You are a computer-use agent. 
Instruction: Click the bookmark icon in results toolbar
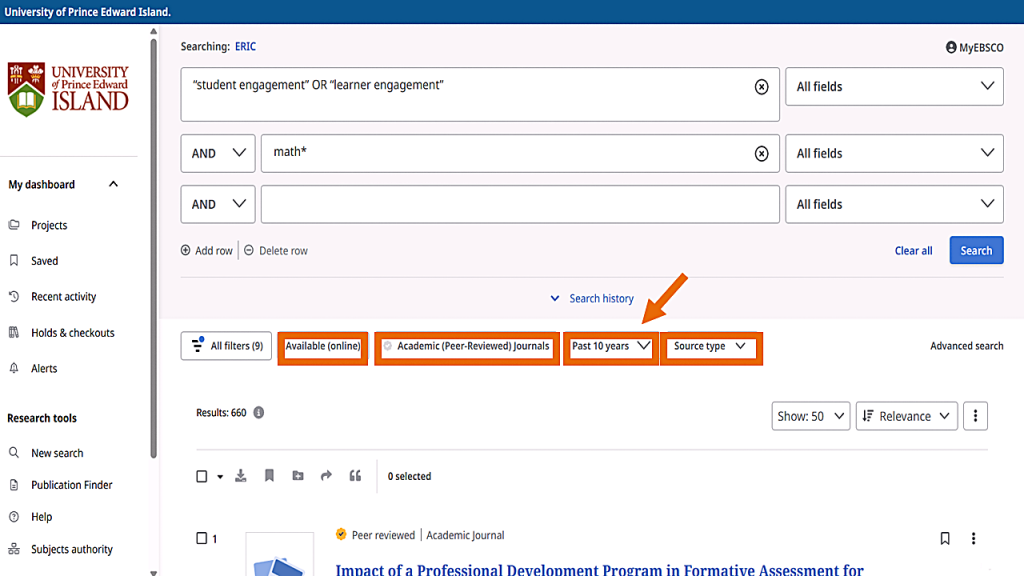coord(269,476)
